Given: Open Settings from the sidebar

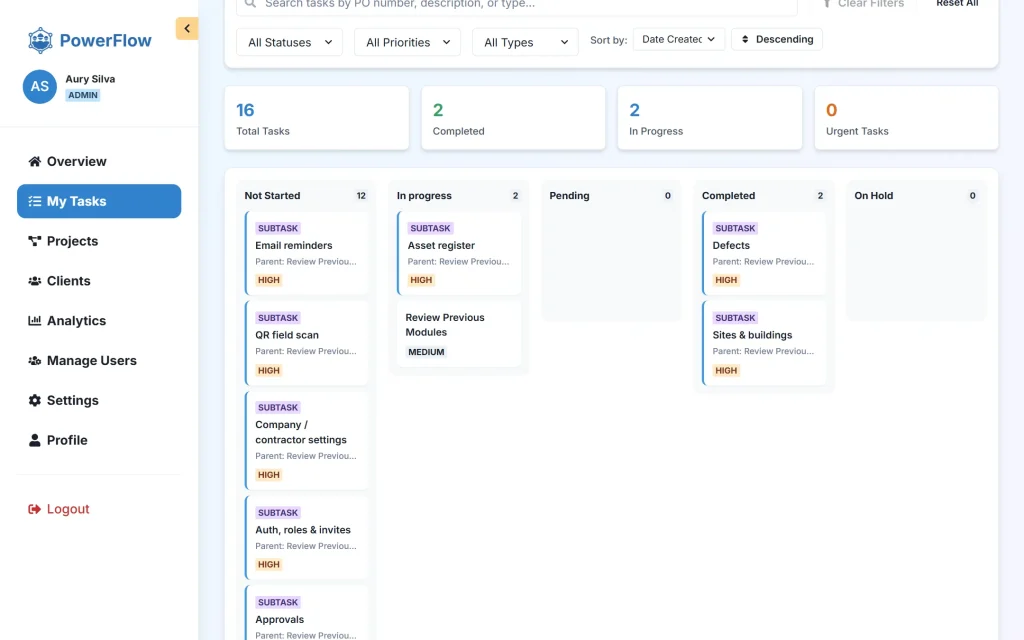Looking at the screenshot, I should [x=99, y=400].
